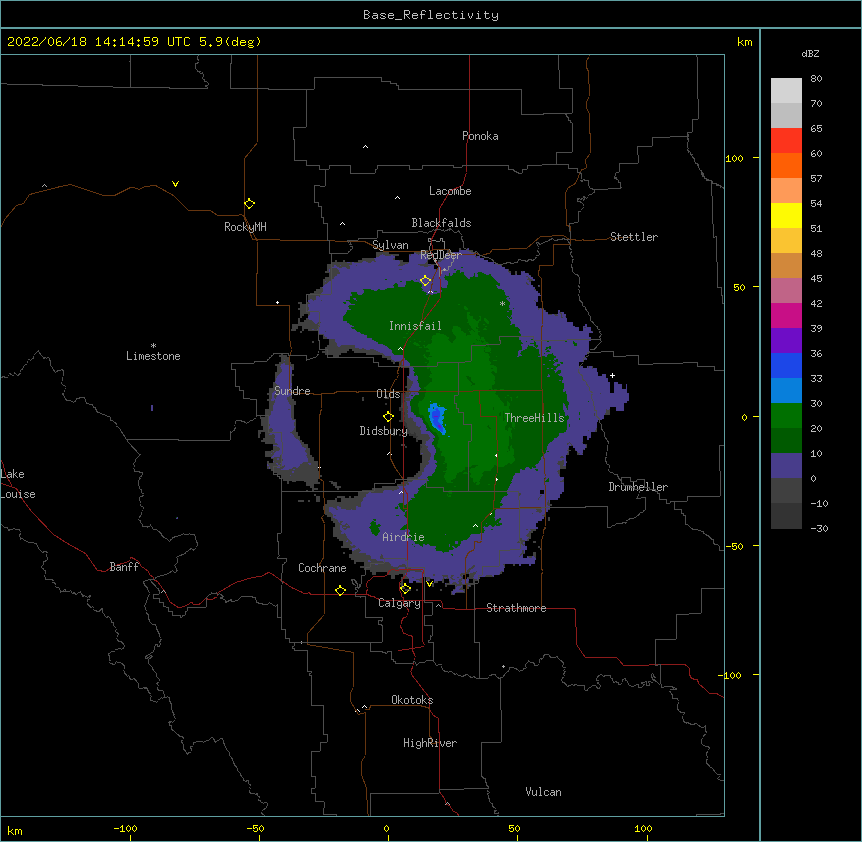Screen dimensions: 862x842
Task: Click the Innisfail label
Action: (415, 326)
